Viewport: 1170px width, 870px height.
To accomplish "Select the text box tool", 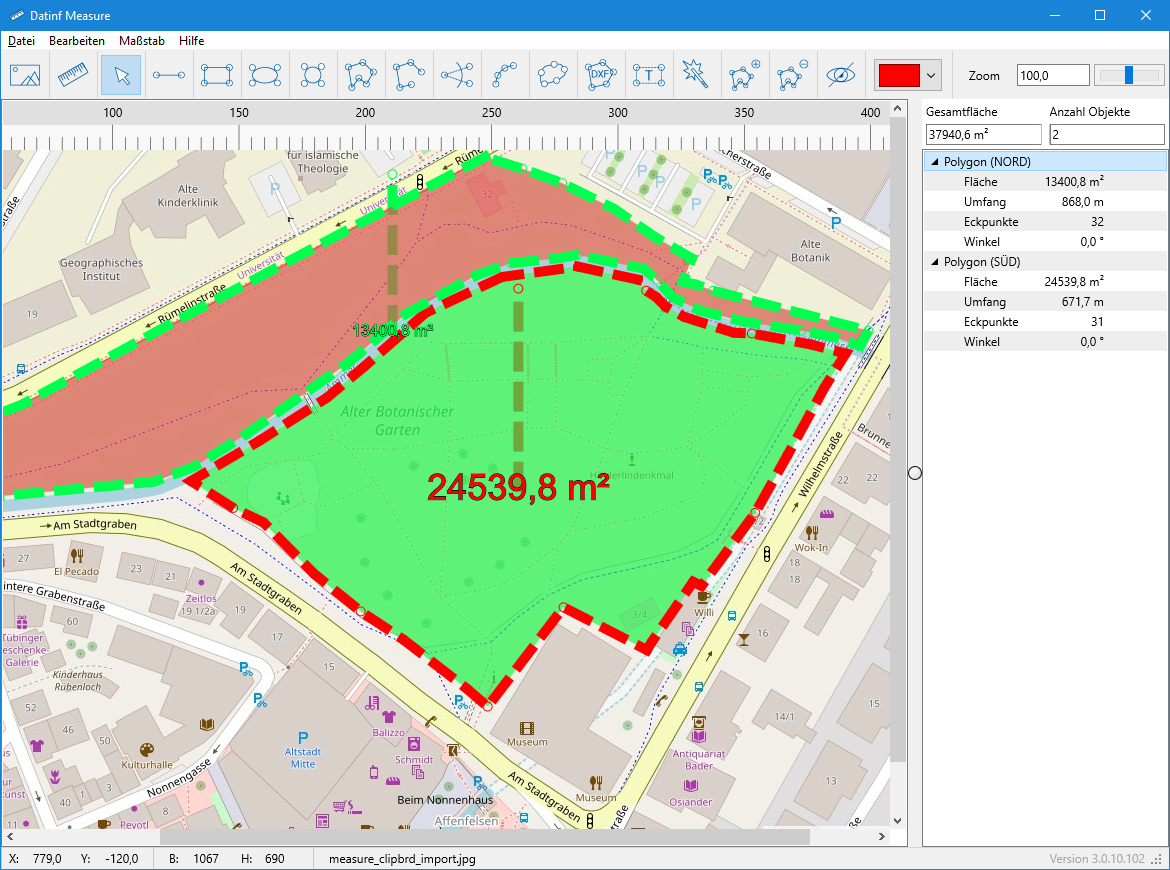I will click(x=649, y=75).
